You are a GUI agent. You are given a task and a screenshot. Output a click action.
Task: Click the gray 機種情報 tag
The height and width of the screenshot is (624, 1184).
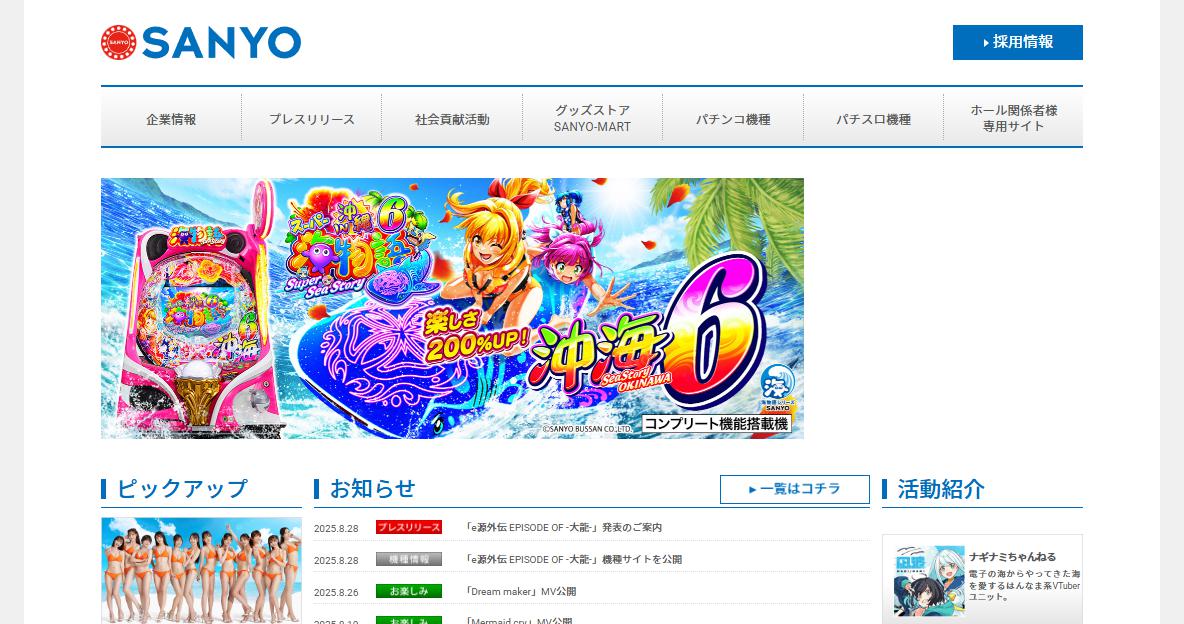[409, 559]
